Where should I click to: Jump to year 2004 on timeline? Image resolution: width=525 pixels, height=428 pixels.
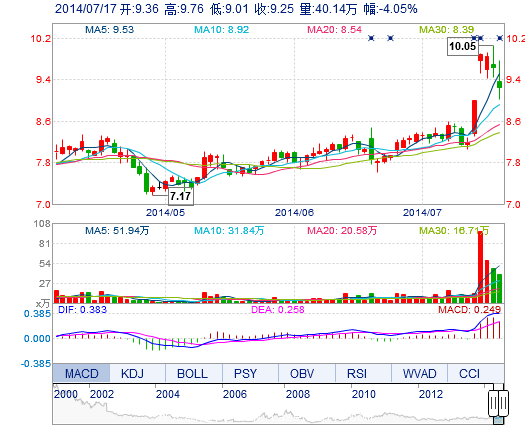168,394
